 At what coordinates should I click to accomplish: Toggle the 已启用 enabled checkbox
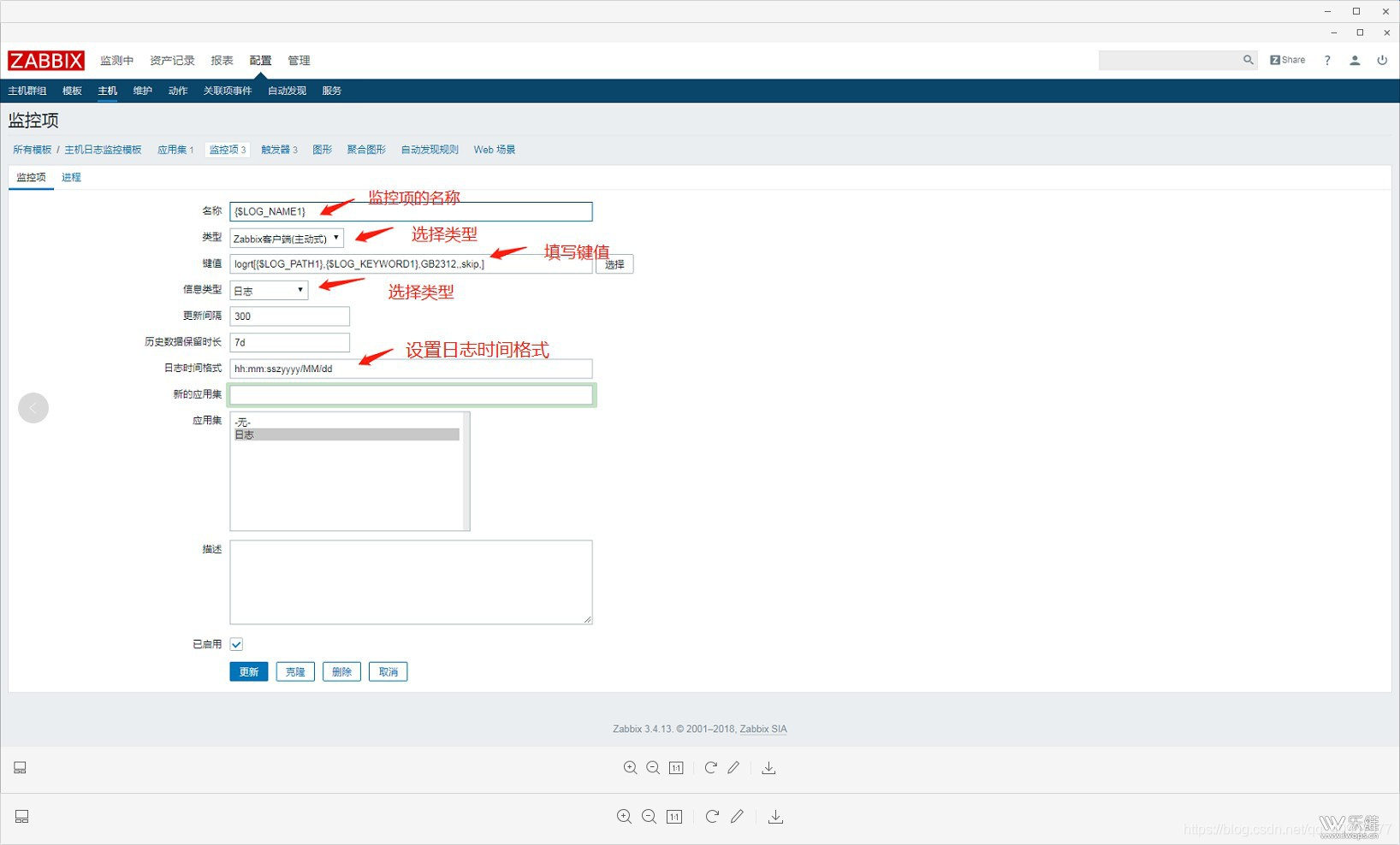236,644
